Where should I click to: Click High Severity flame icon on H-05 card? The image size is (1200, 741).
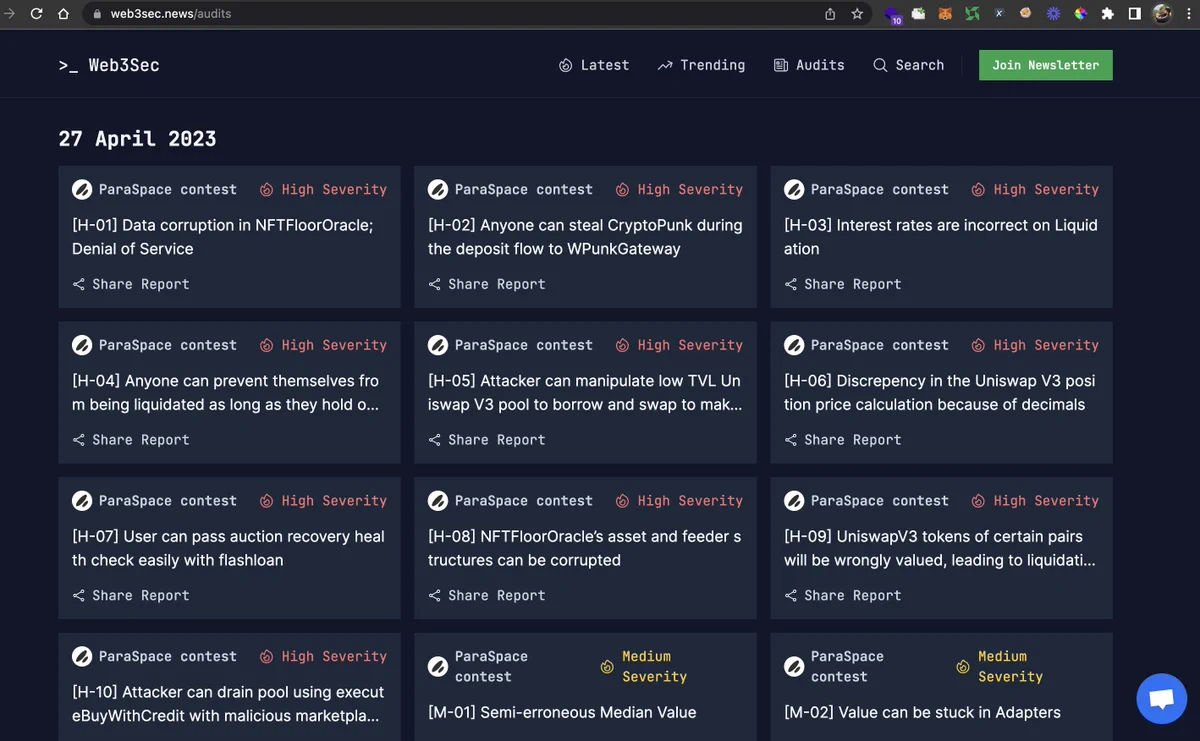click(x=622, y=345)
